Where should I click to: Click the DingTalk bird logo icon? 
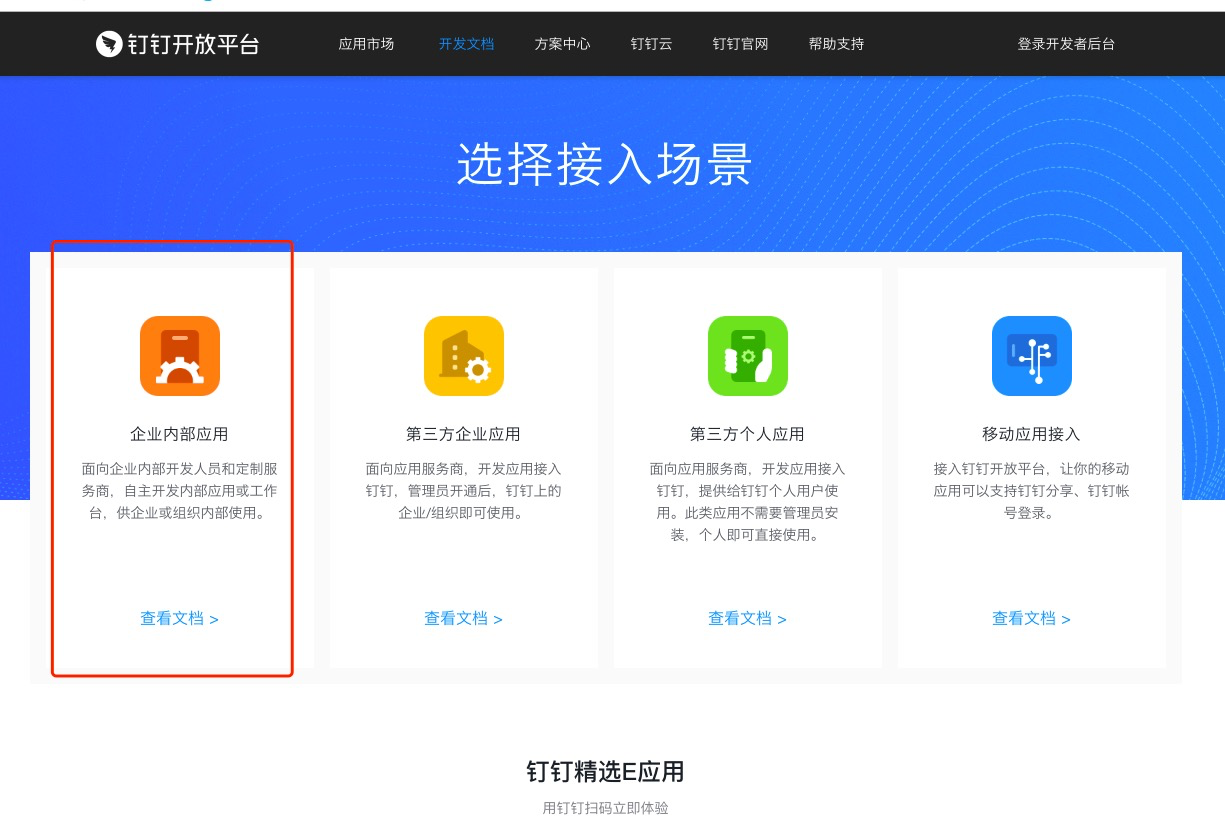click(108, 44)
